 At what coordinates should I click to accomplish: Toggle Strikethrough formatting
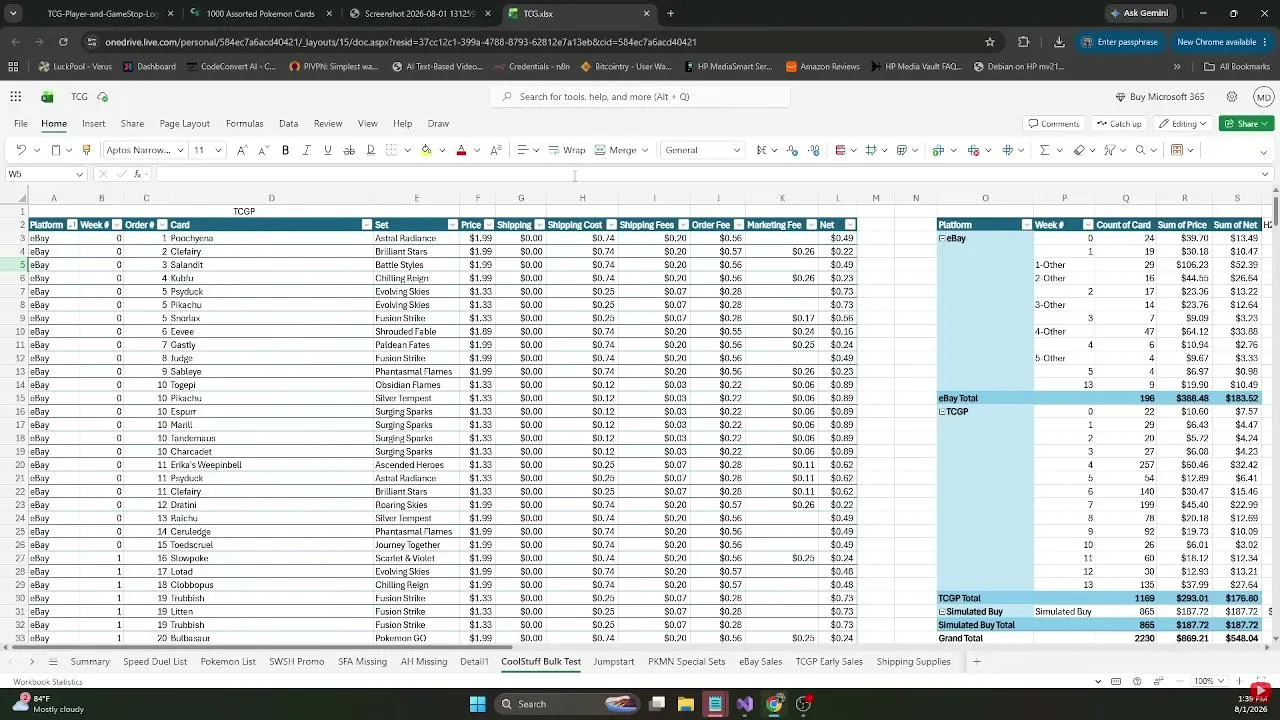click(x=349, y=150)
